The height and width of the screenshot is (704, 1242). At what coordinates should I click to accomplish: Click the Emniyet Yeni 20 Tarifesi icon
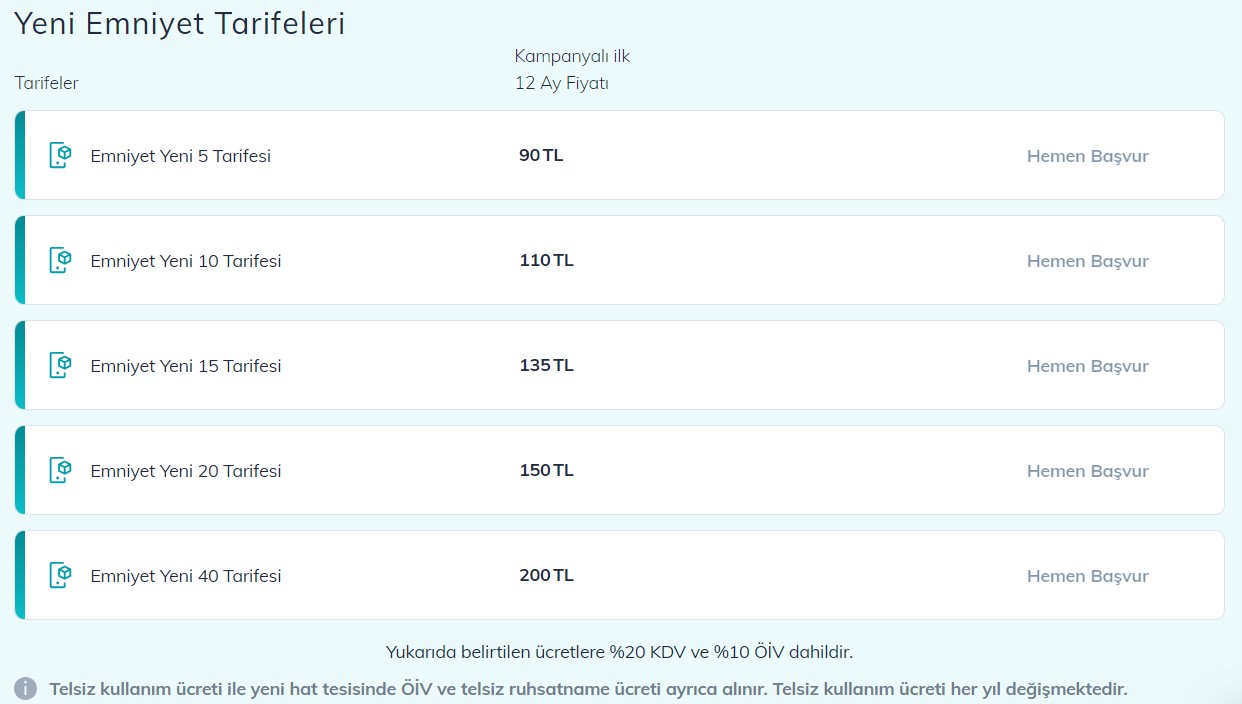pyautogui.click(x=61, y=470)
